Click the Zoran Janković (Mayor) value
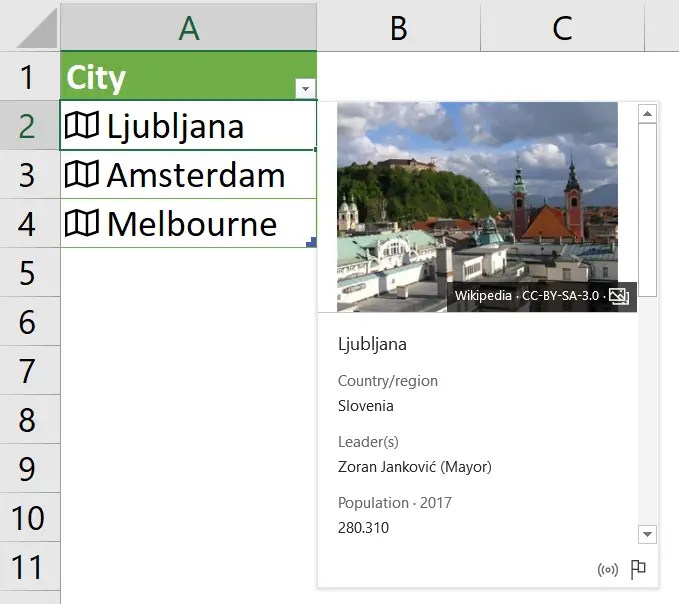 [x=414, y=467]
